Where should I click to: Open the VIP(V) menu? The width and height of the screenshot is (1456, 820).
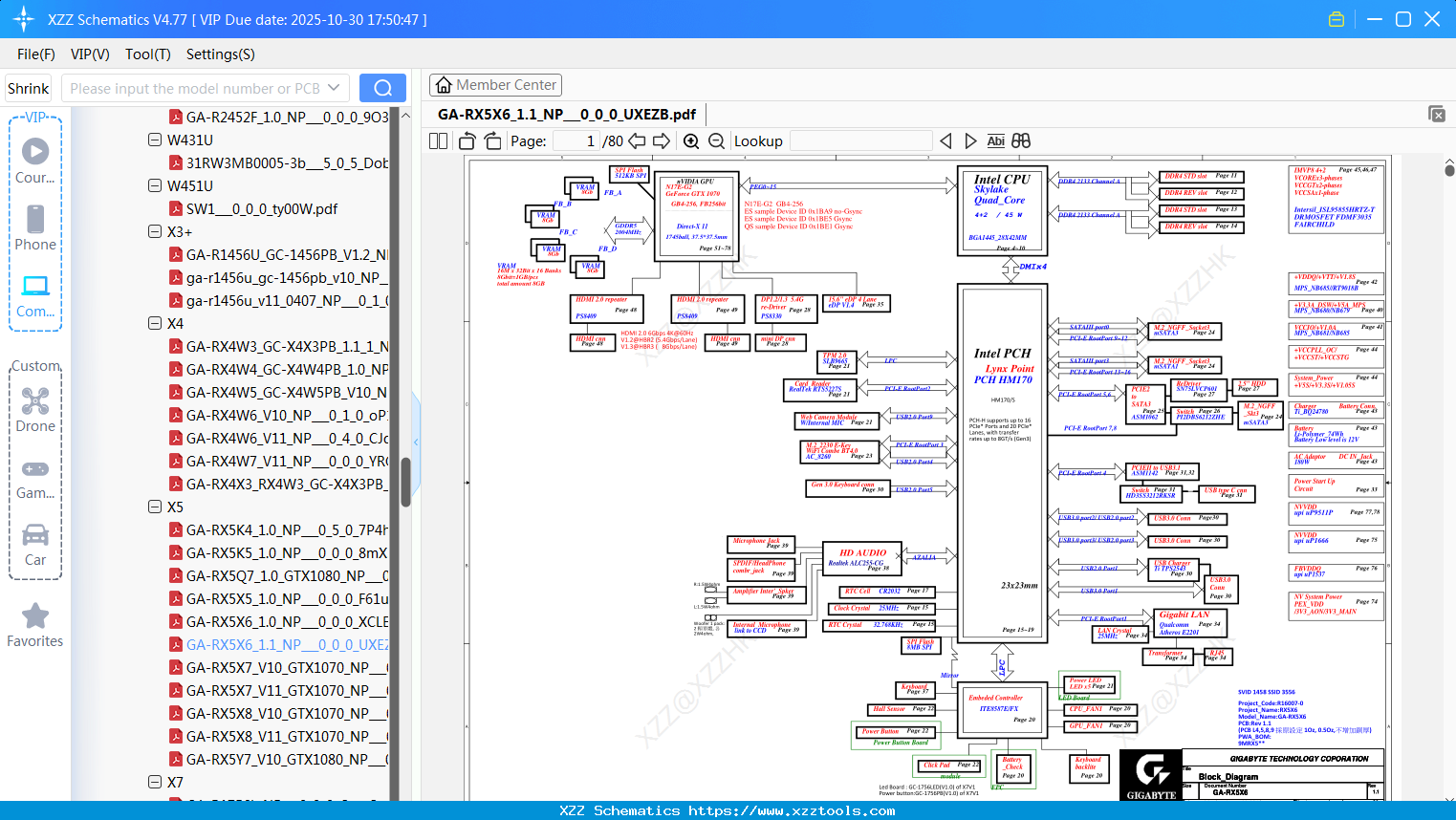(x=90, y=54)
